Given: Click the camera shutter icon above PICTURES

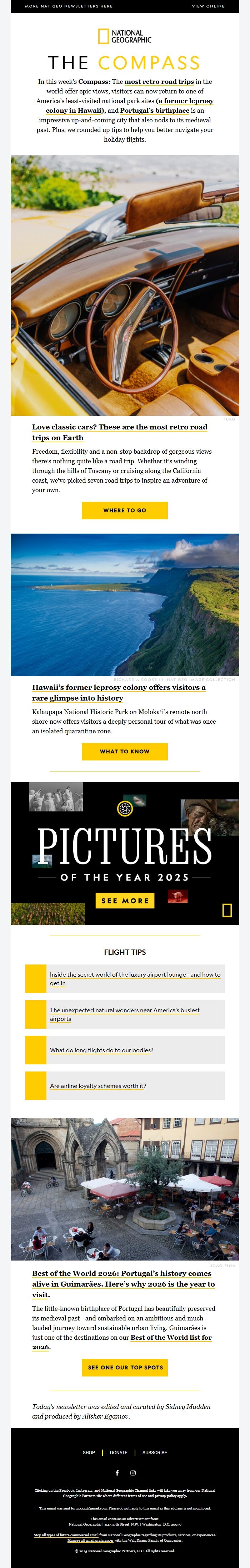Looking at the screenshot, I should (x=125, y=808).
